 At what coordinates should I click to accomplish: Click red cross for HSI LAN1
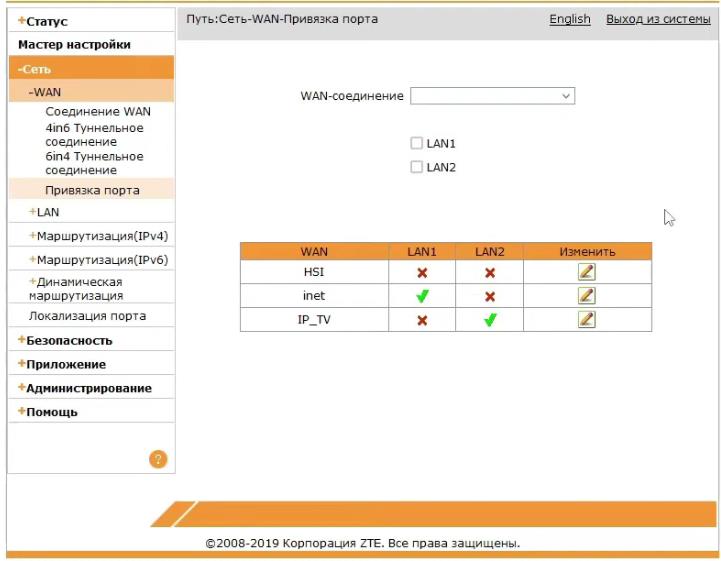[x=422, y=272]
